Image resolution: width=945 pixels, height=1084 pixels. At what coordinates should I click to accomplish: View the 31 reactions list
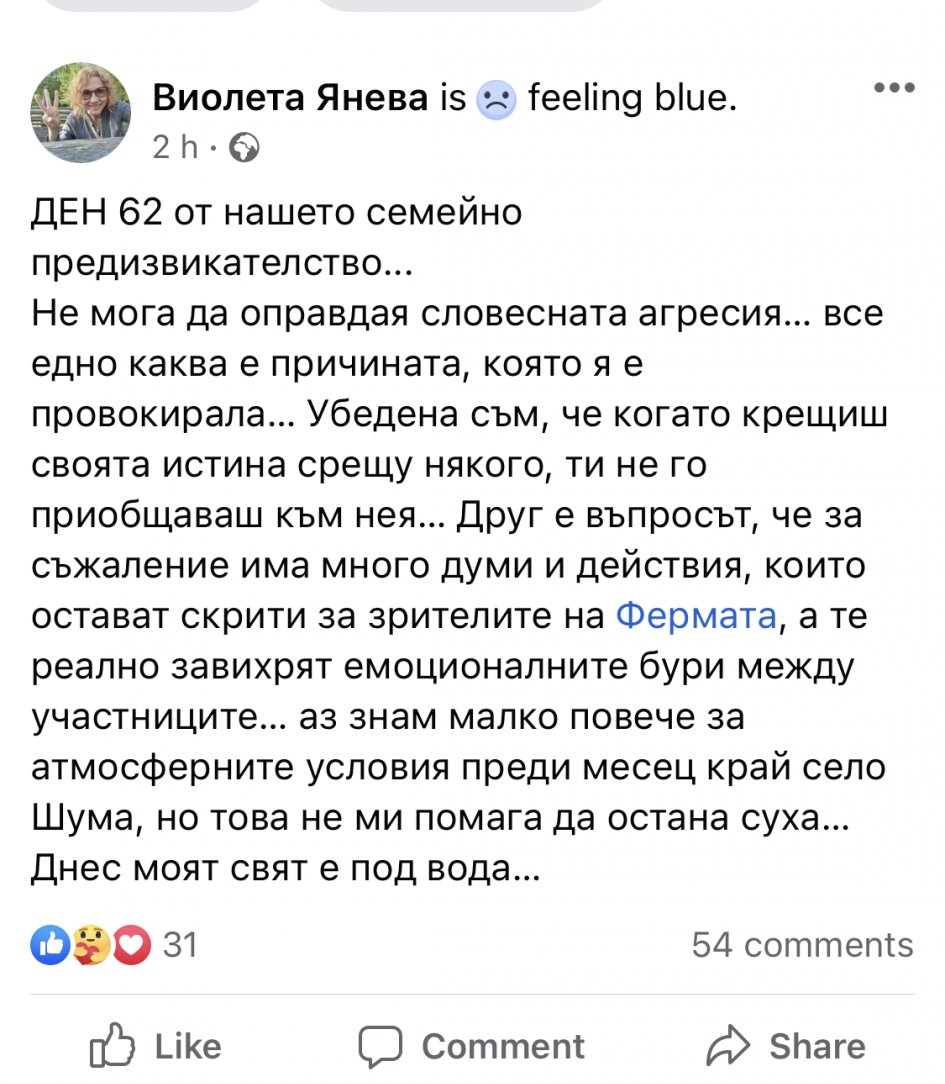tap(179, 944)
